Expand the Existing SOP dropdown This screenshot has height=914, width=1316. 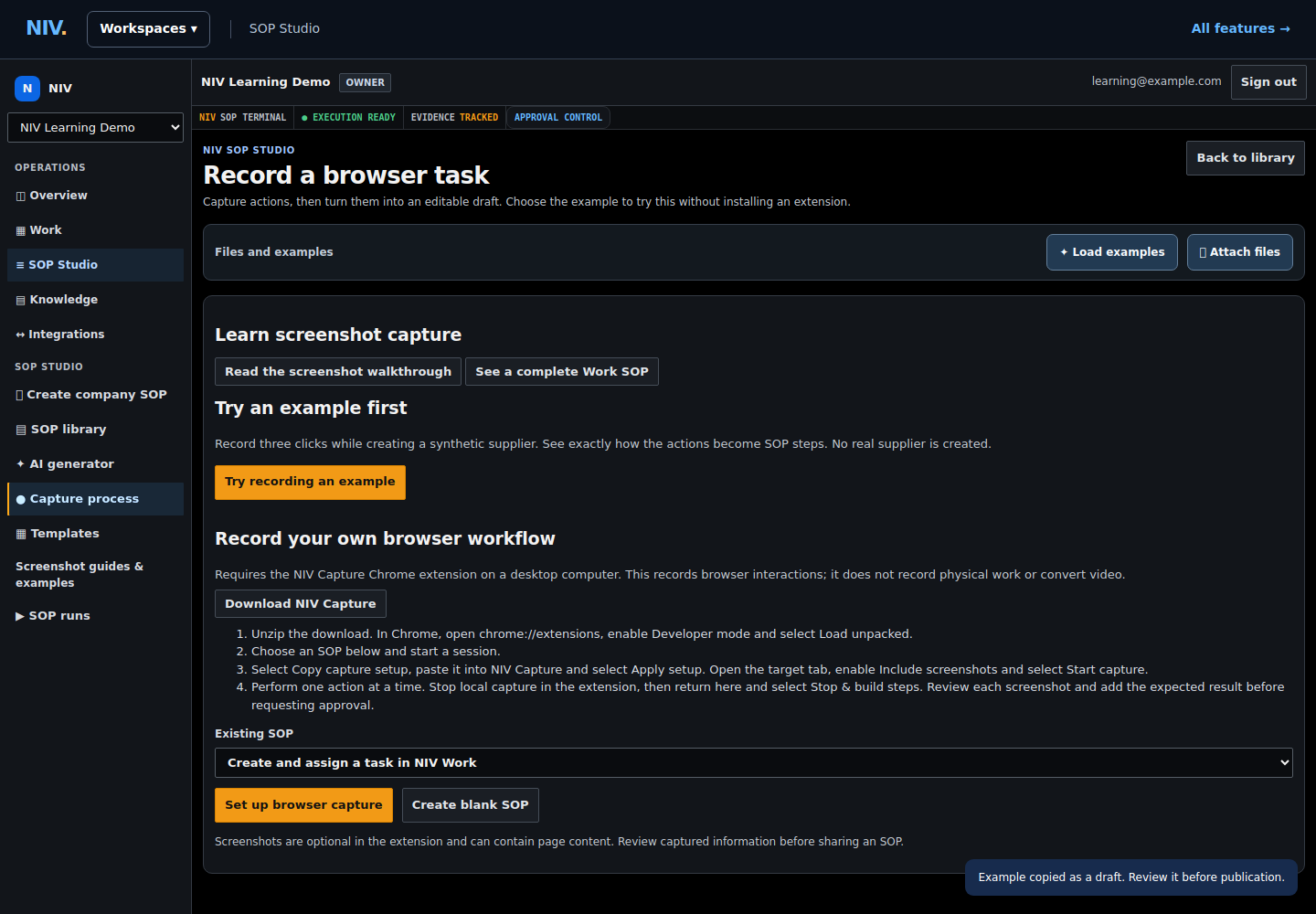pos(754,763)
